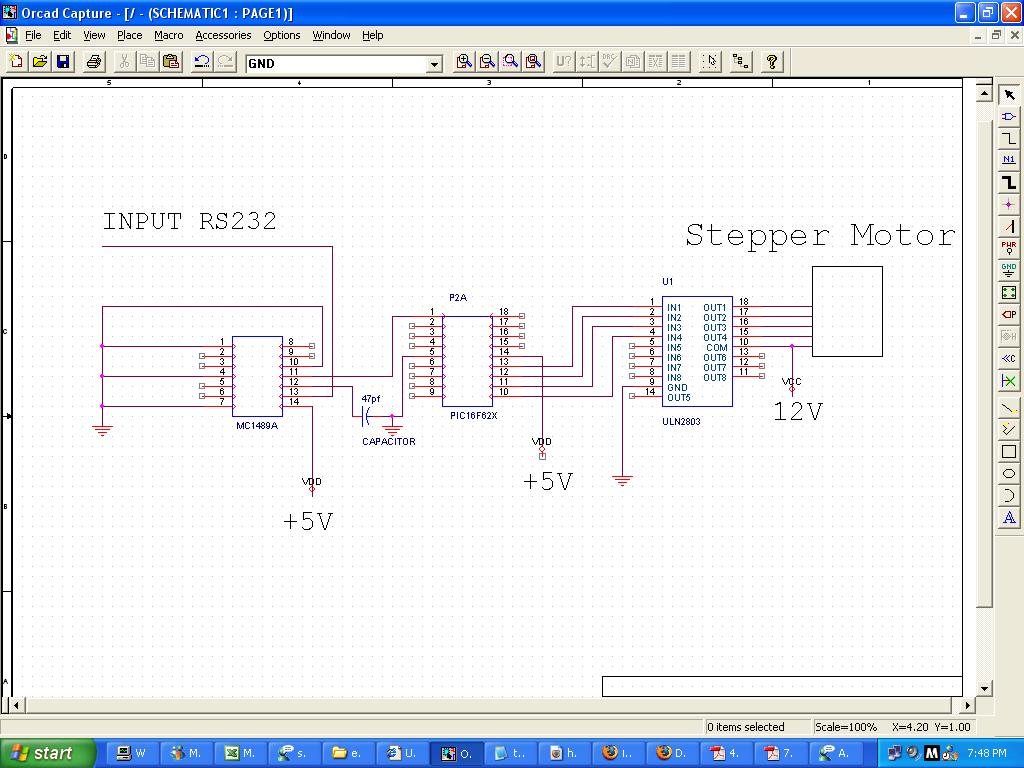Click the system tray clock 7:48 PM
This screenshot has height=768, width=1024.
pos(987,754)
